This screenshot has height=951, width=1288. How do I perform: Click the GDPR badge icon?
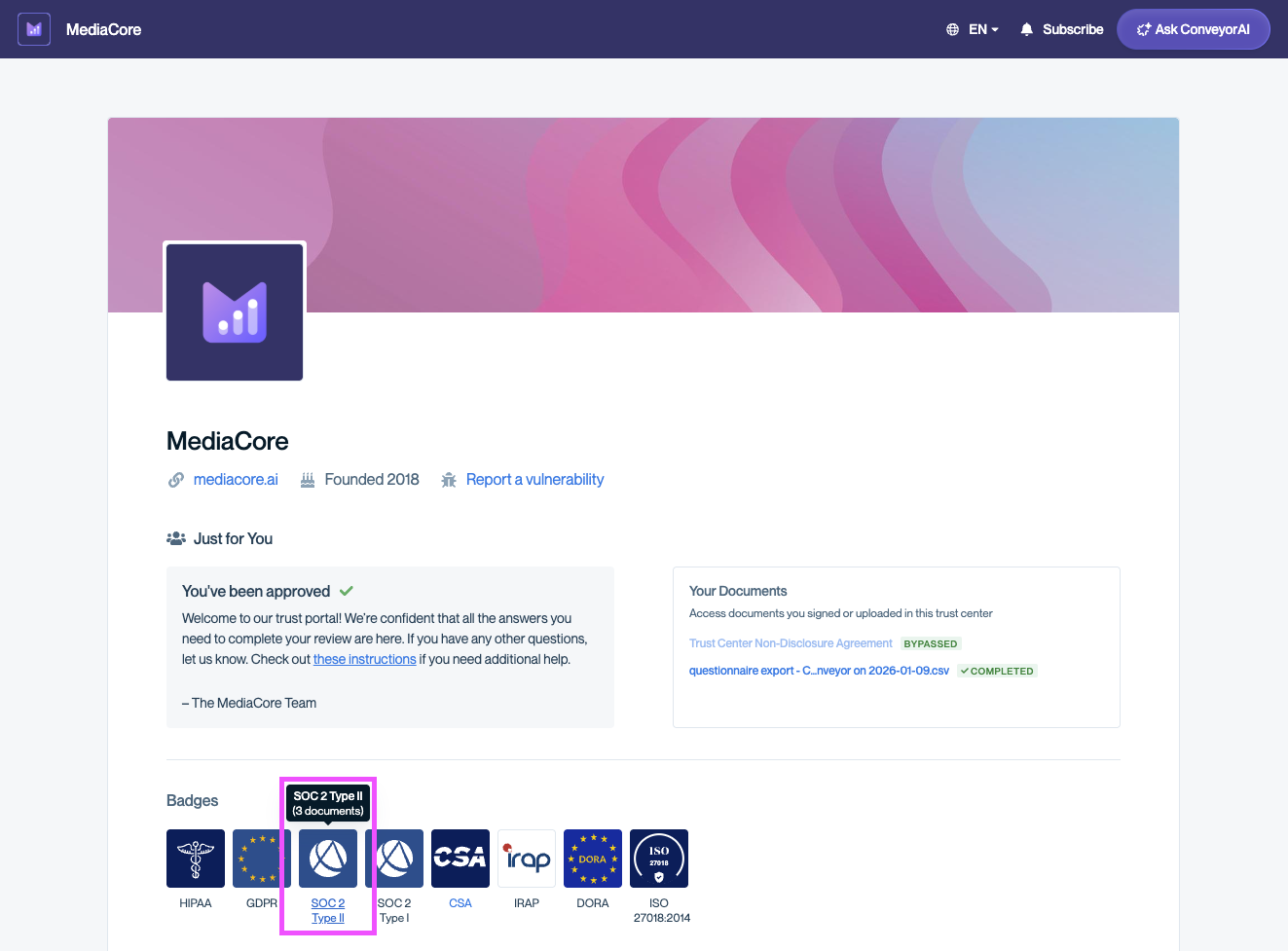(x=262, y=859)
